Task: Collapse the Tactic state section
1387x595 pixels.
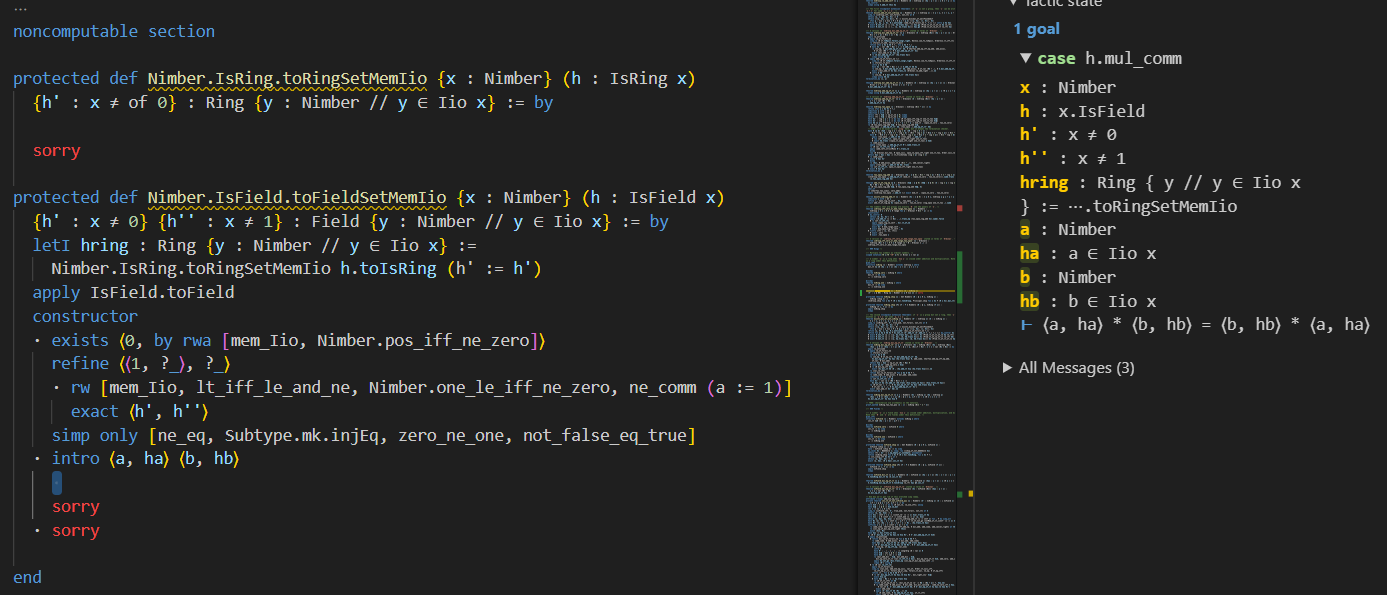Action: coord(1012,4)
